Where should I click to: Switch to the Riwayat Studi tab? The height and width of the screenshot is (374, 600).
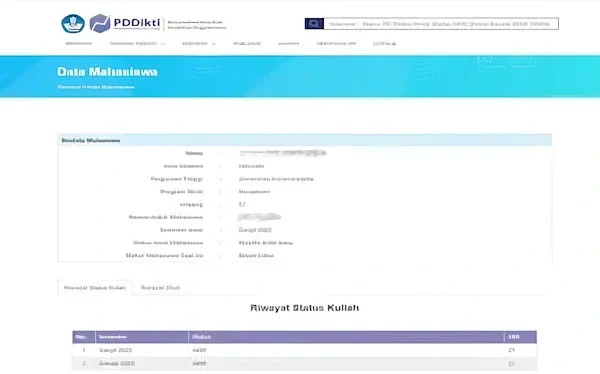(x=160, y=288)
